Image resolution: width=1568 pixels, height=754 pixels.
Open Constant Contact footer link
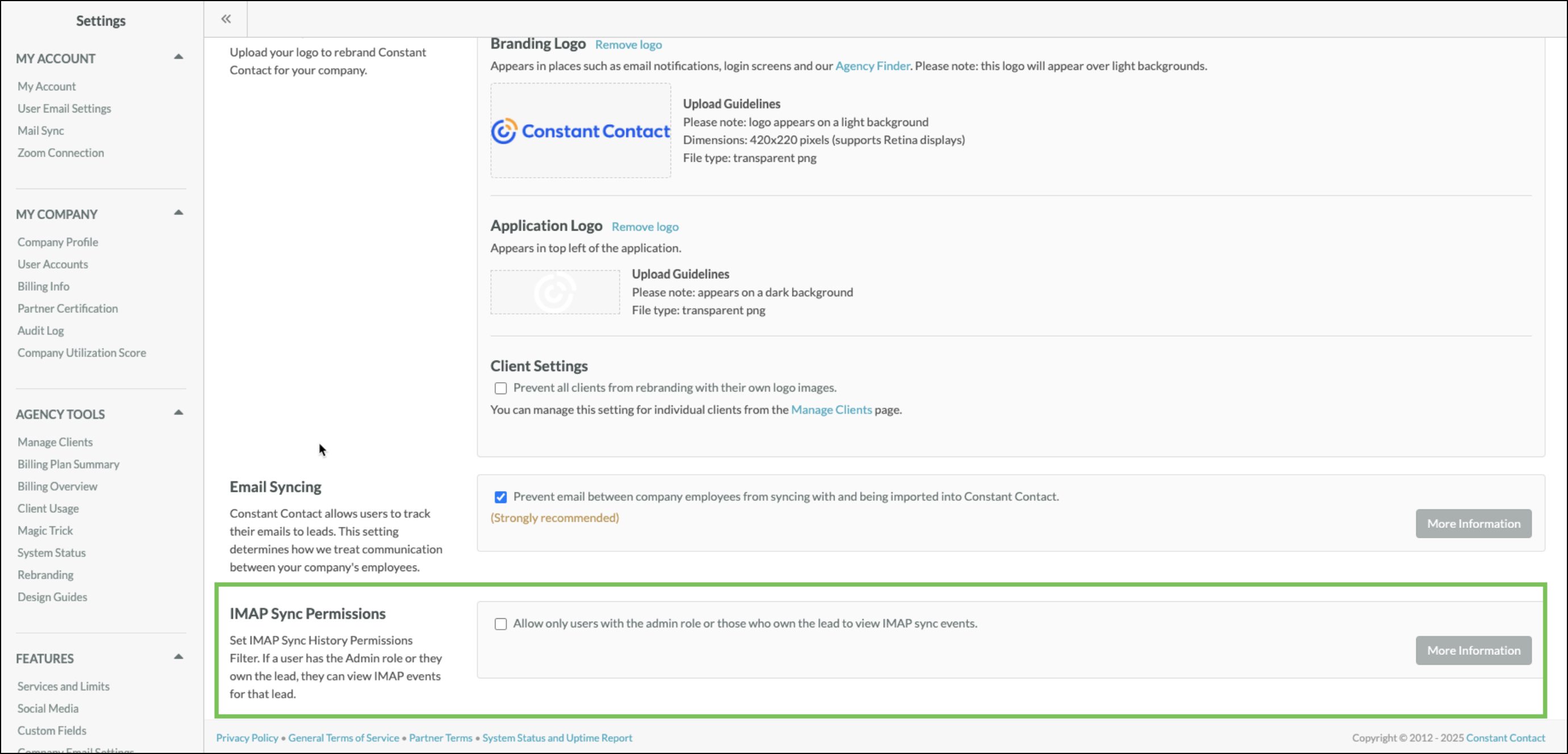coord(1505,738)
